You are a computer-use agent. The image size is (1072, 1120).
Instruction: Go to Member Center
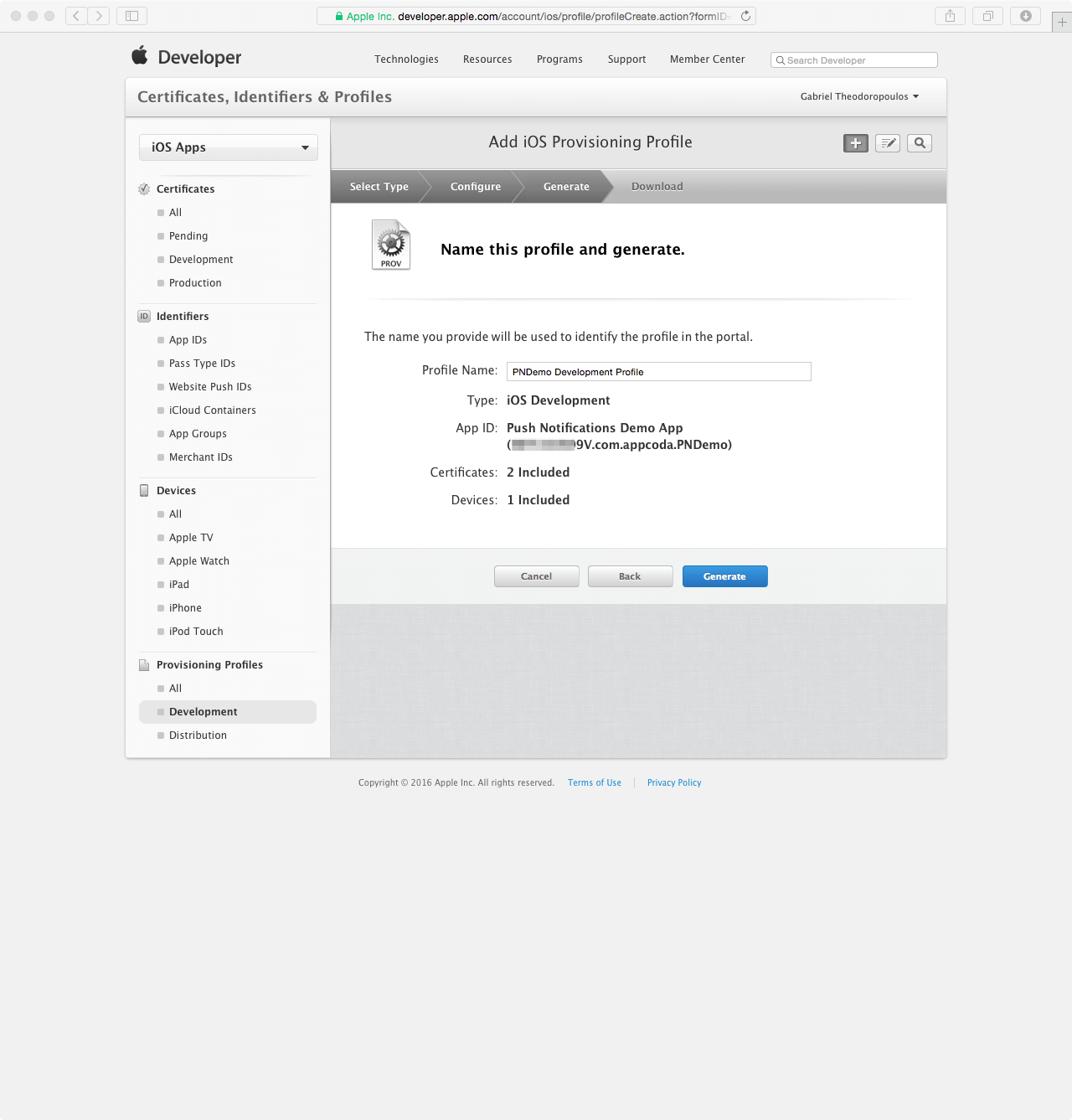pyautogui.click(x=707, y=59)
